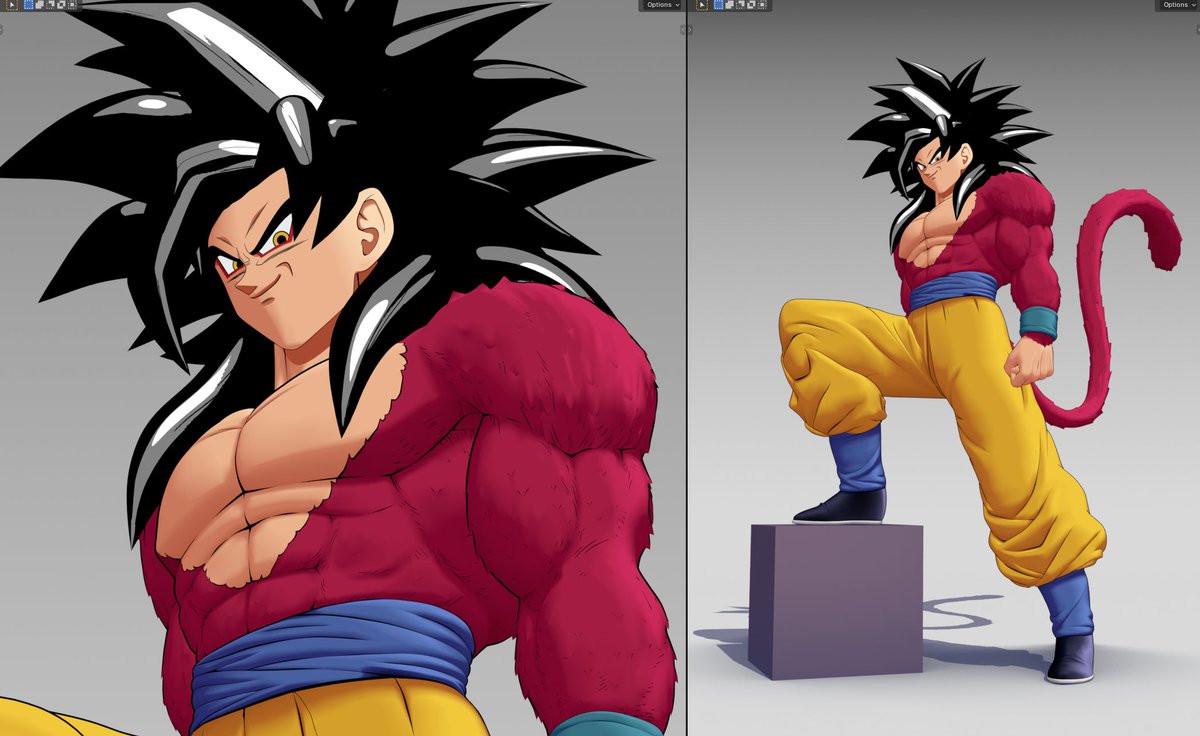Viewport: 1200px width, 736px height.
Task: Open the left viewport Options dropdown
Action: tap(661, 5)
